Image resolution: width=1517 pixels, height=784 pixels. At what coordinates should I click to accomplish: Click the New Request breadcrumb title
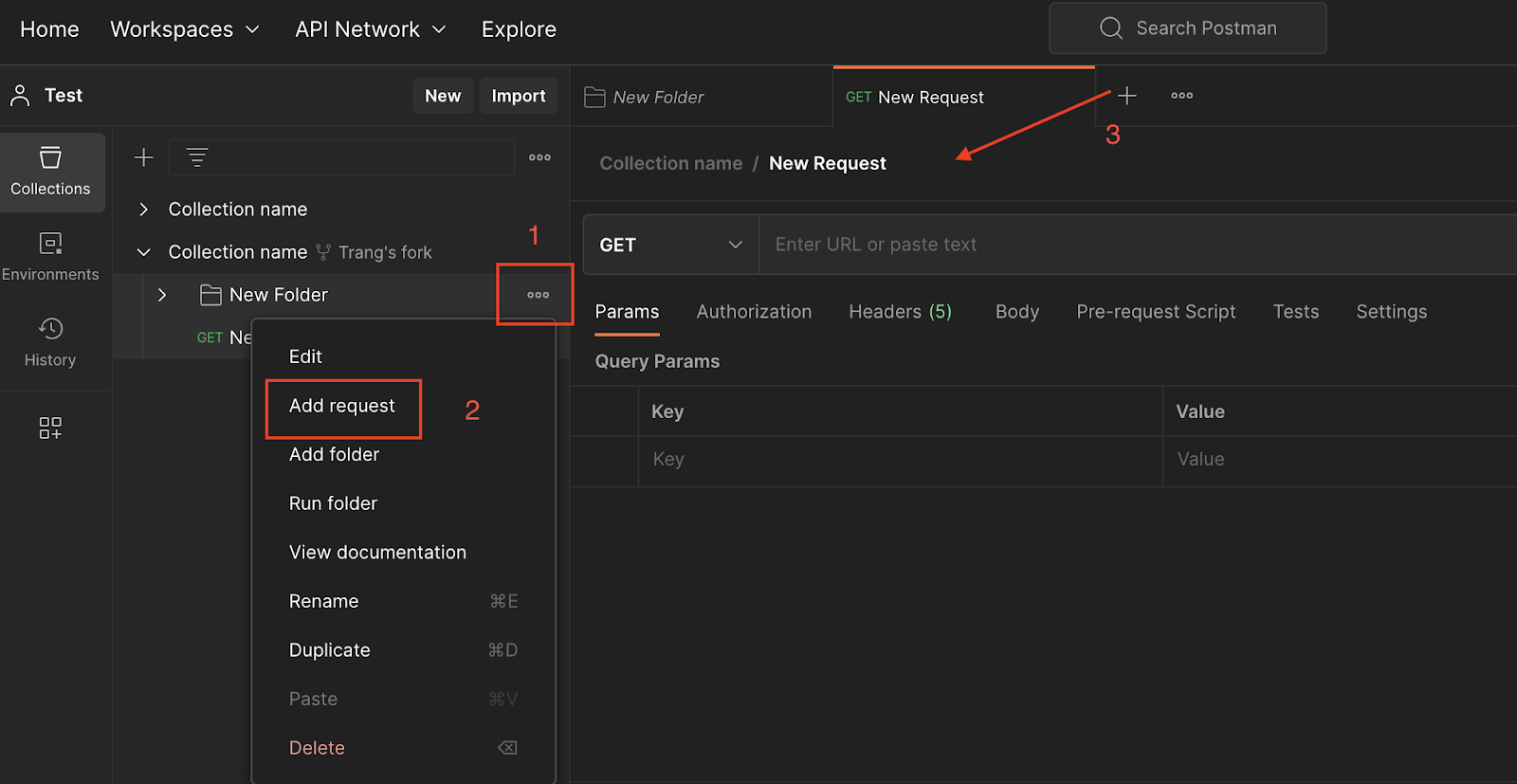[x=828, y=163]
